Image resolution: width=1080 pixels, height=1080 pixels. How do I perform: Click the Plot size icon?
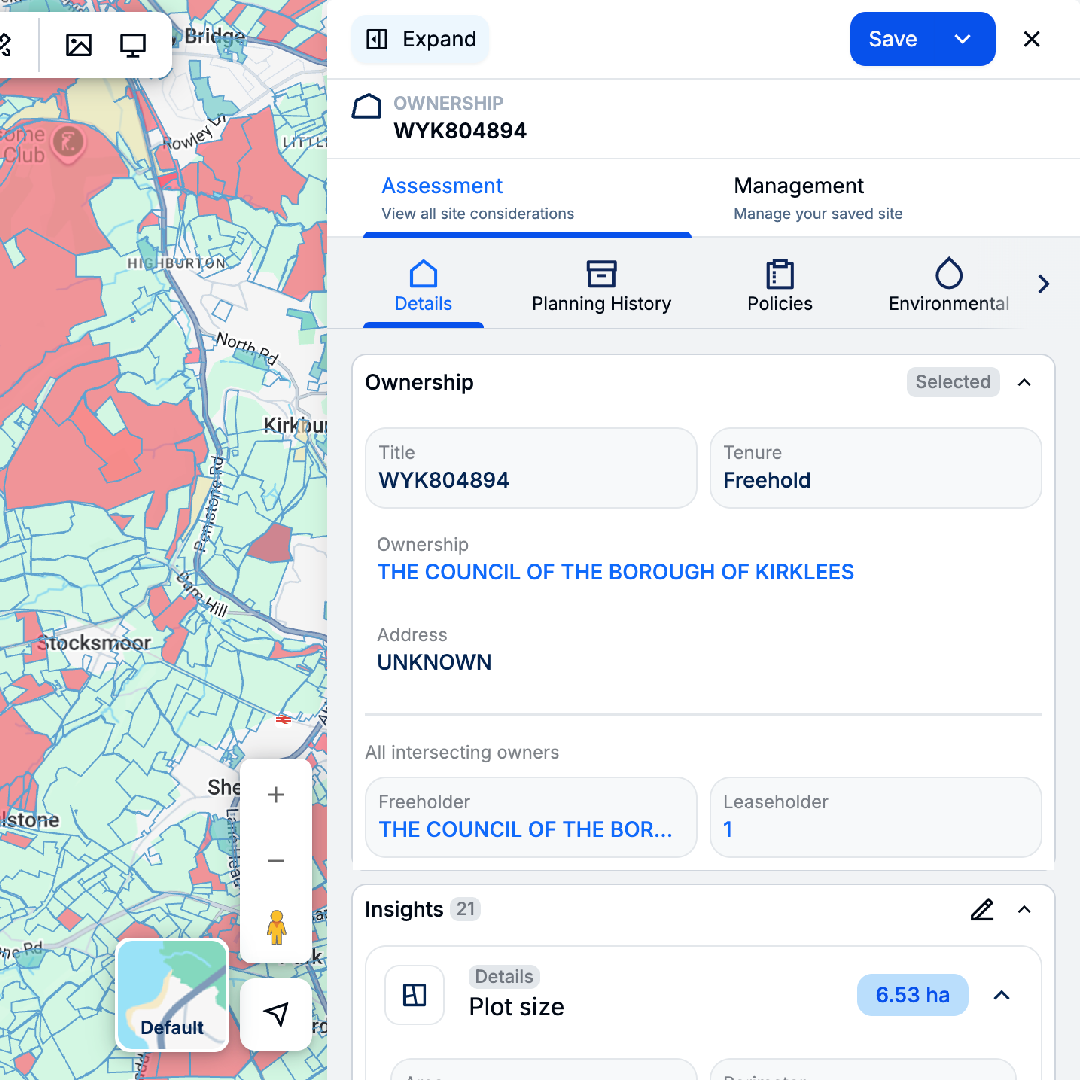point(414,995)
